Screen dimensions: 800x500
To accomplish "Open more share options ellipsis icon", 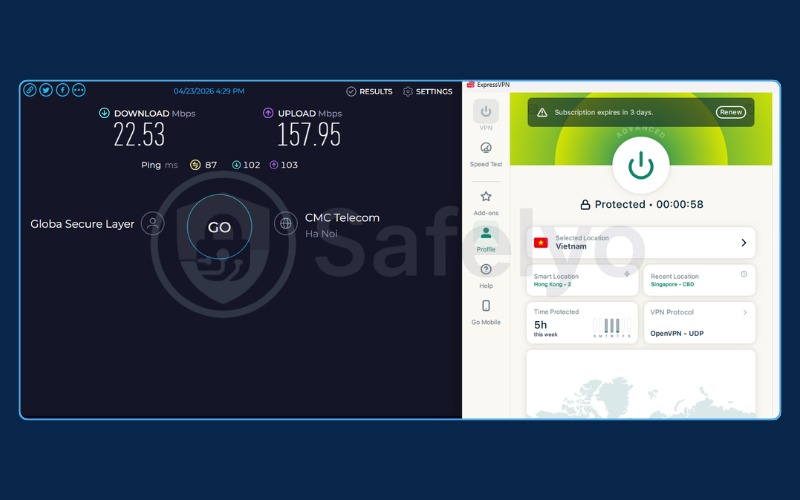I will tap(79, 90).
